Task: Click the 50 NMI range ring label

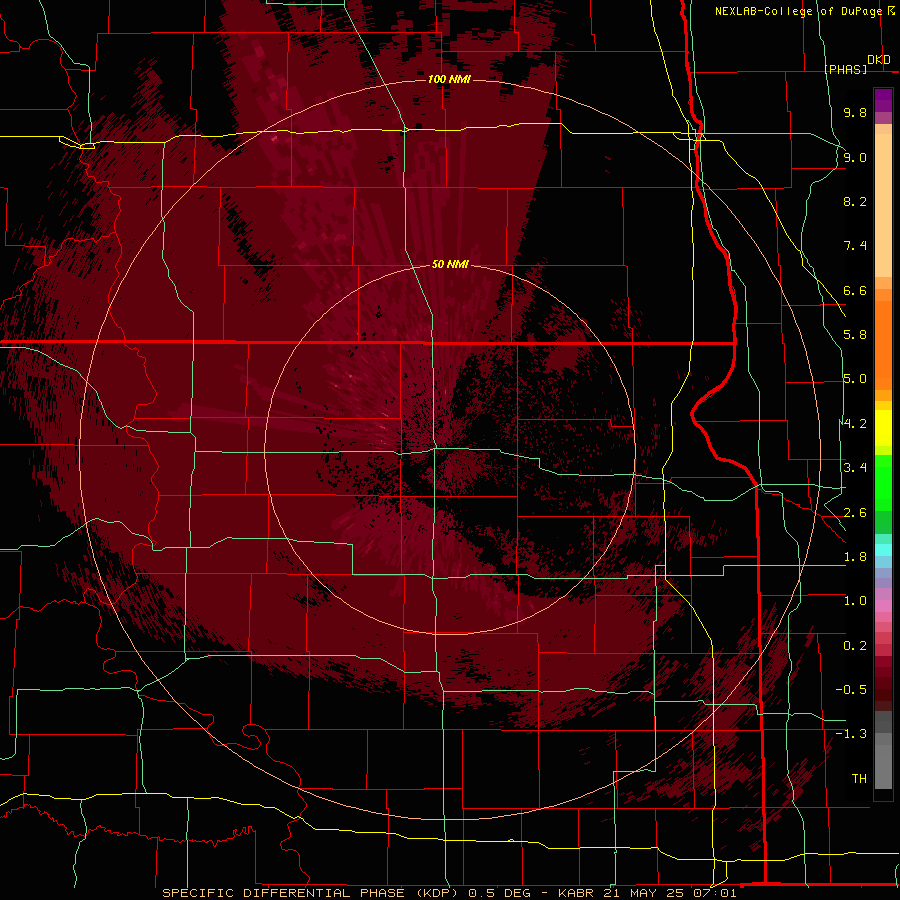Action: coord(450,264)
